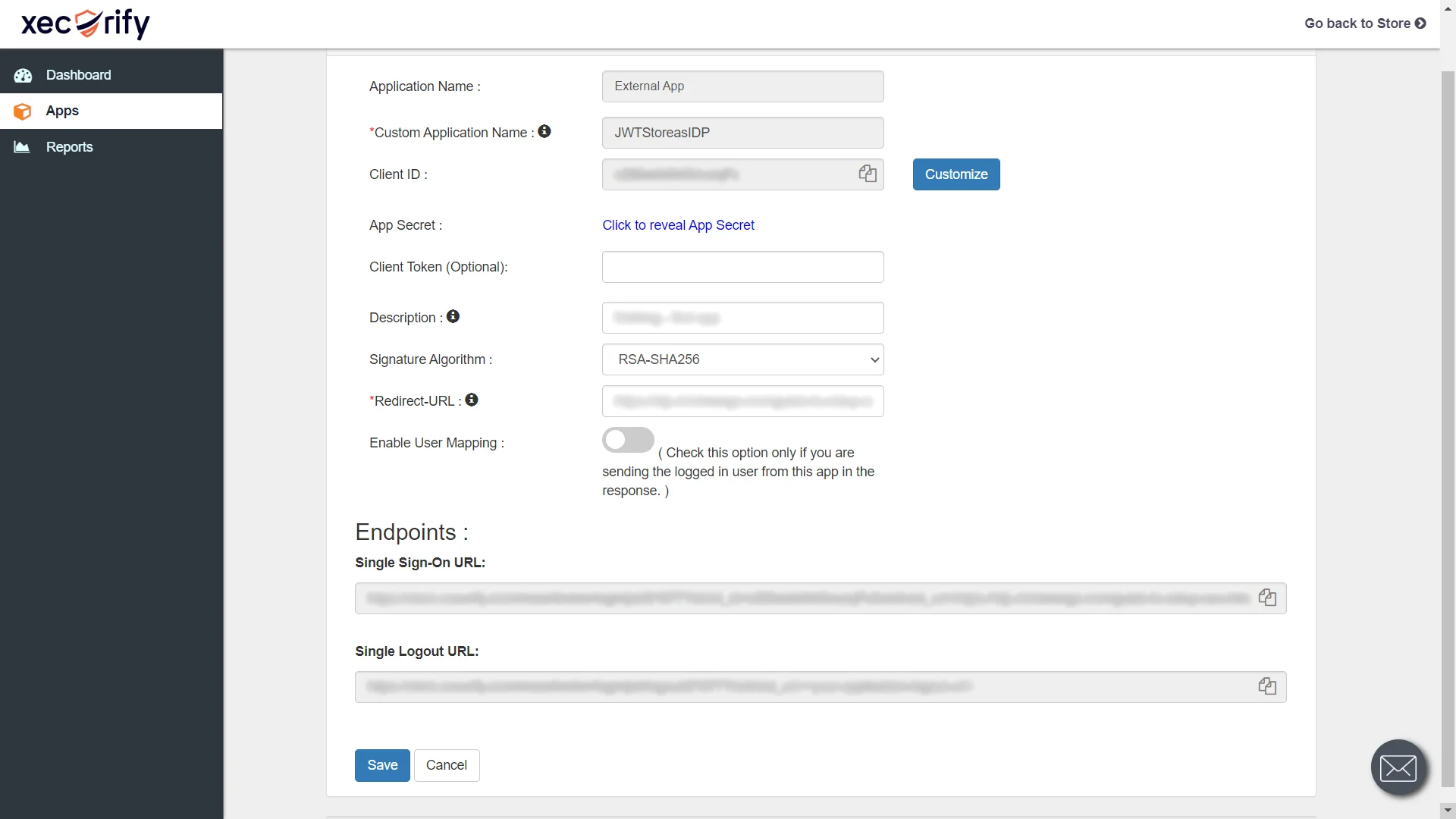1456x819 pixels.
Task: Click the Reports chart icon
Action: click(x=22, y=147)
